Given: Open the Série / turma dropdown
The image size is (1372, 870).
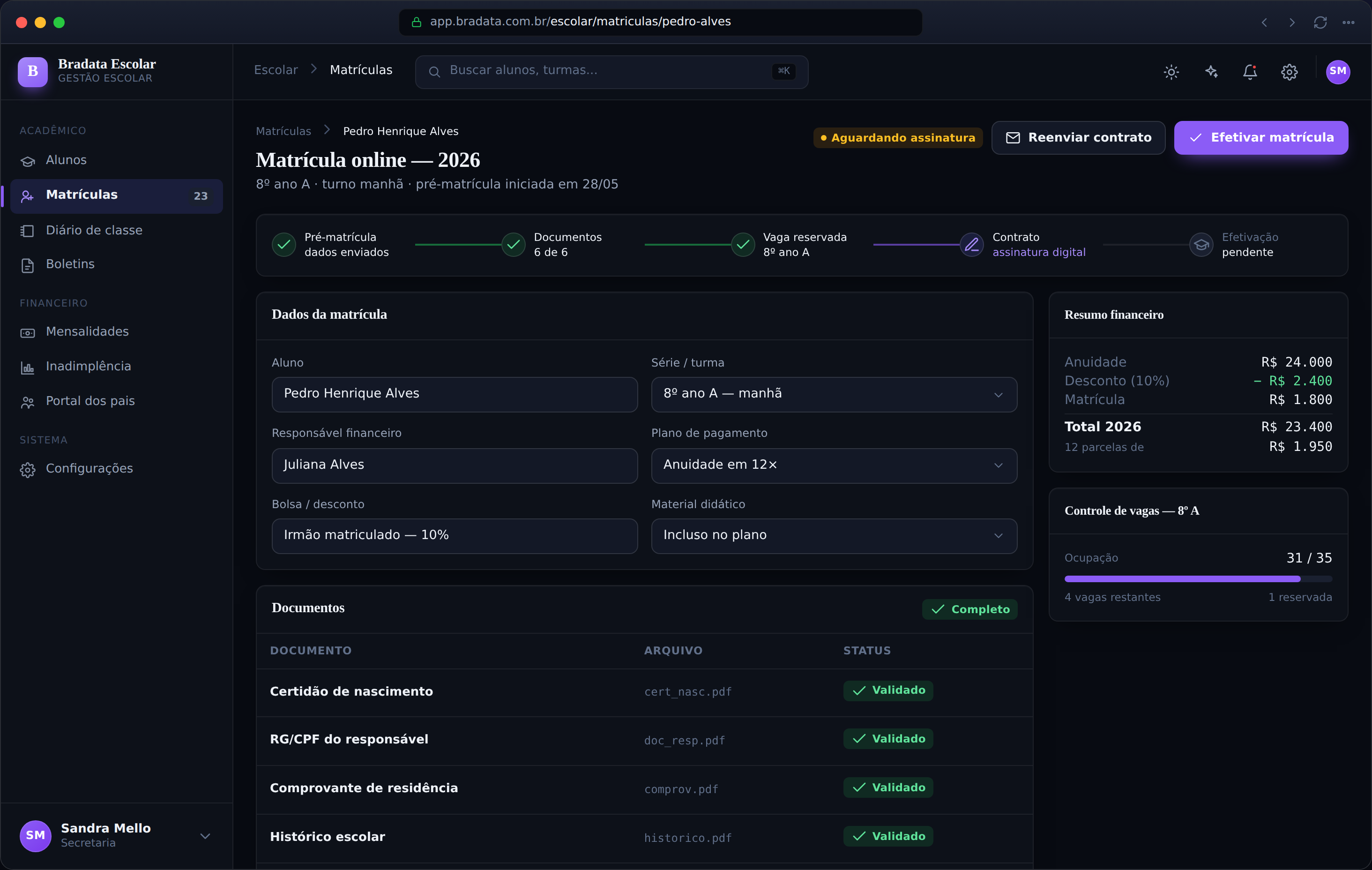Looking at the screenshot, I should (x=834, y=394).
